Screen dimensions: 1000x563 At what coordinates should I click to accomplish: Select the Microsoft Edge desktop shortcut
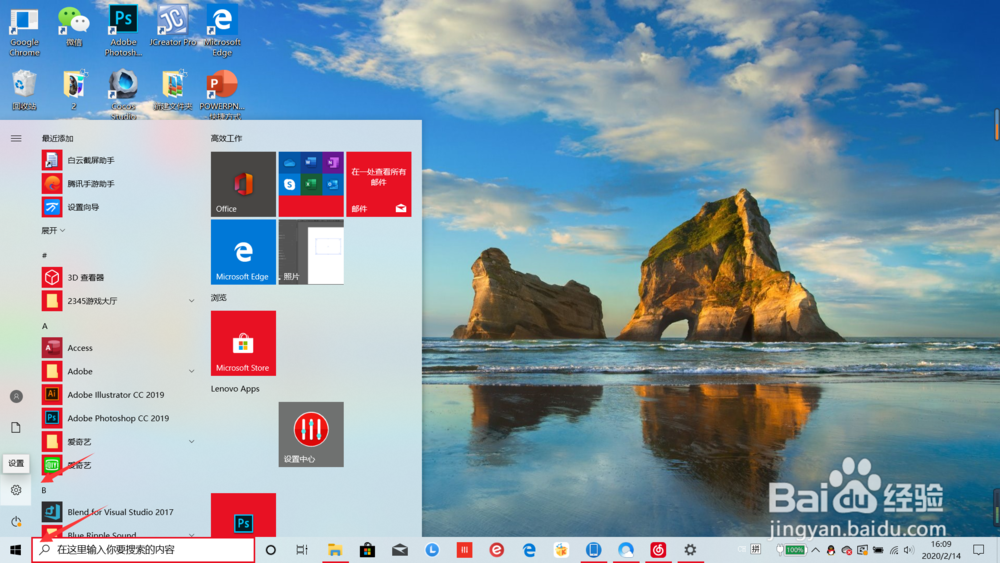tap(222, 33)
